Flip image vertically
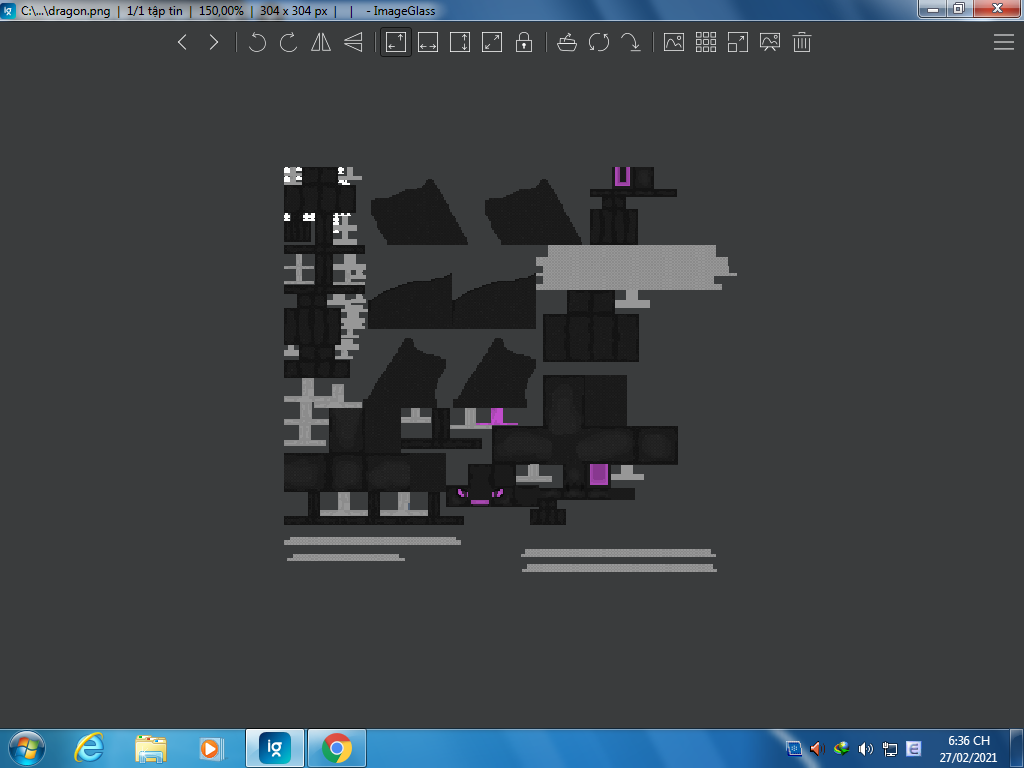Screen dimensions: 1024x768 tap(353, 42)
